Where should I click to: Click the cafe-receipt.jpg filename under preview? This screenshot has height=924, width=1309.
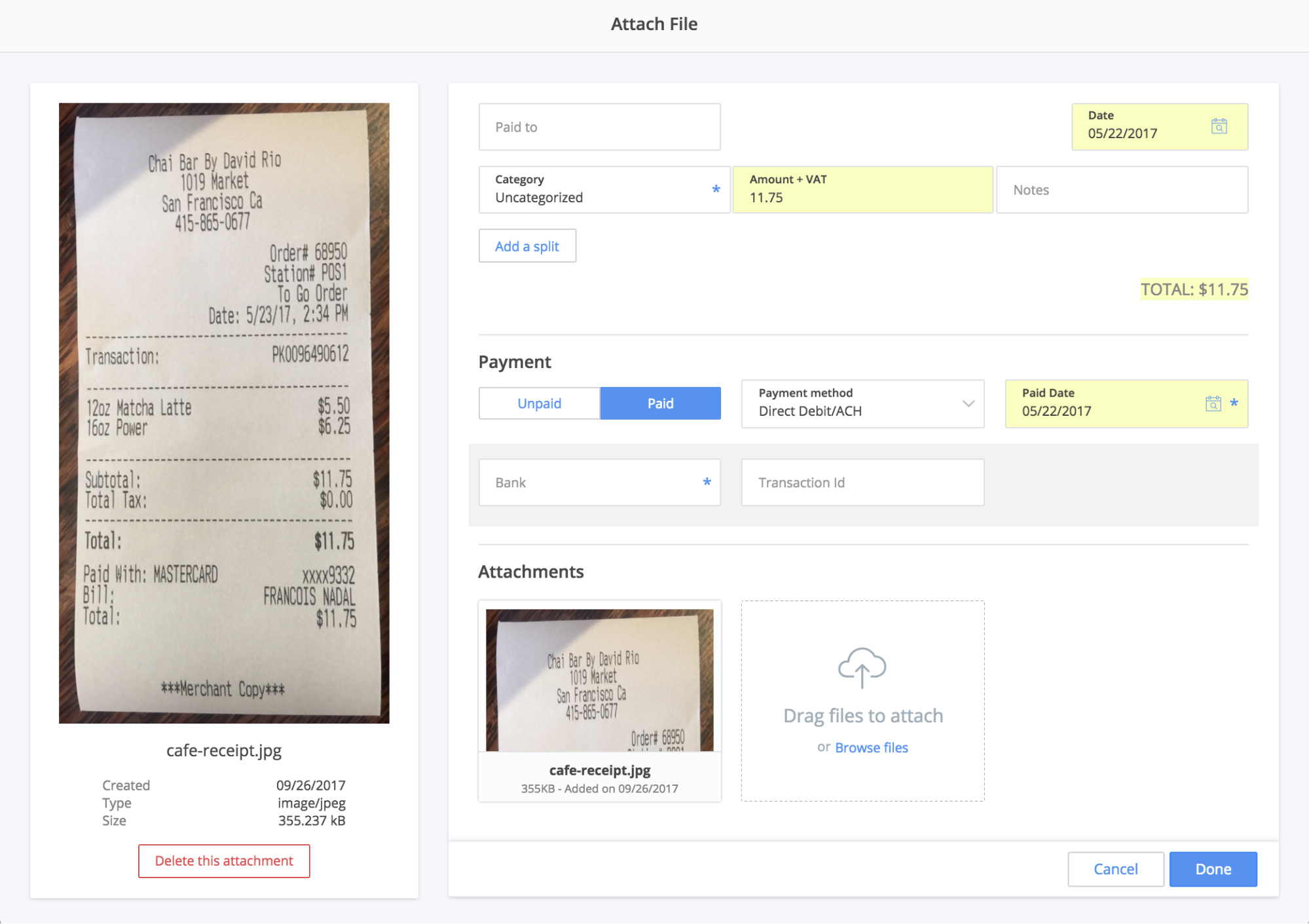click(224, 750)
